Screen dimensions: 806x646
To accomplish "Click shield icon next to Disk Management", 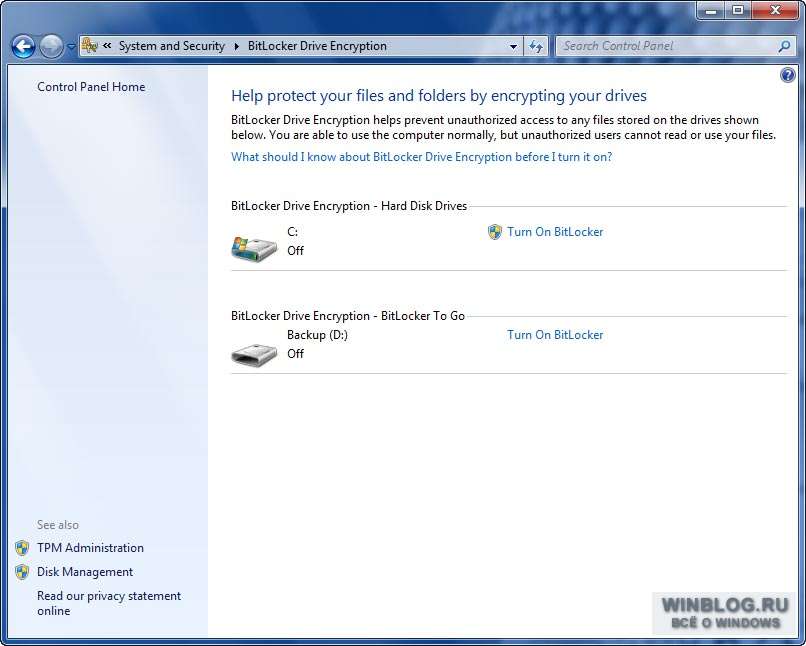I will [x=22, y=571].
